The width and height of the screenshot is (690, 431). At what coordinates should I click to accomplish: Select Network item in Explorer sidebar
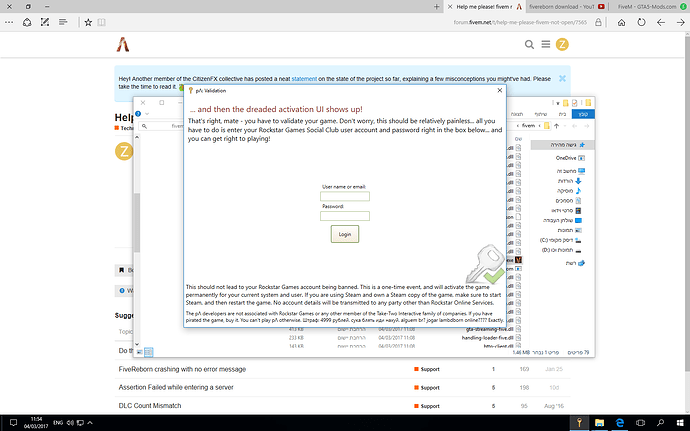(575, 263)
